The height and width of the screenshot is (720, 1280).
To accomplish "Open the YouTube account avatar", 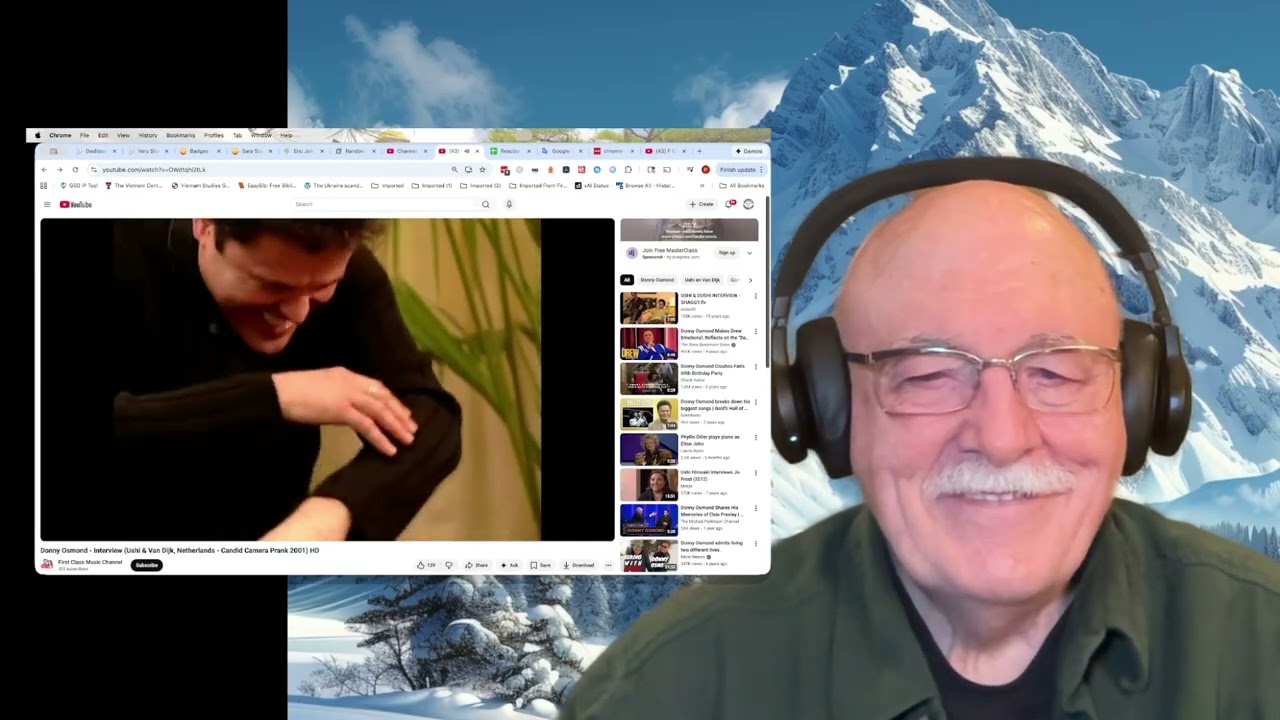I will (748, 204).
